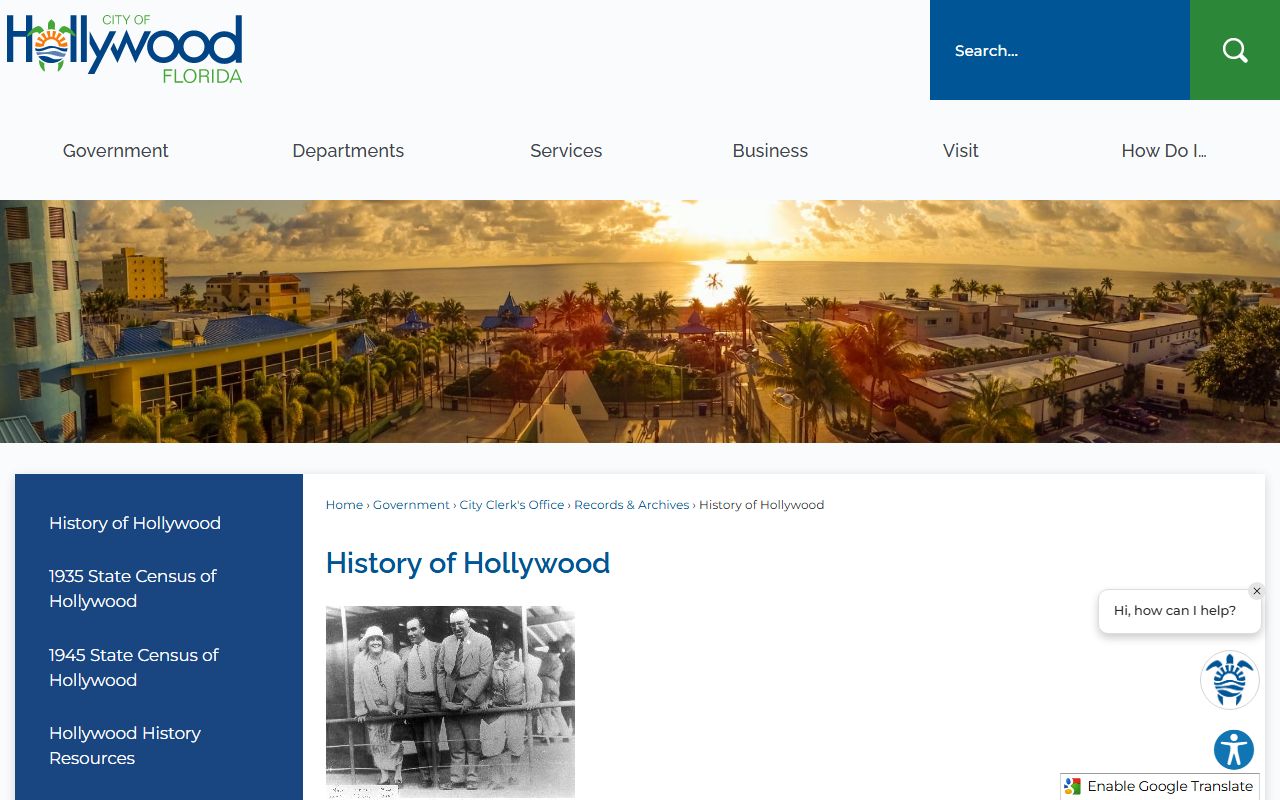Open 1935 State Census of Hollywood
Screen dimensions: 1280x800
133,589
